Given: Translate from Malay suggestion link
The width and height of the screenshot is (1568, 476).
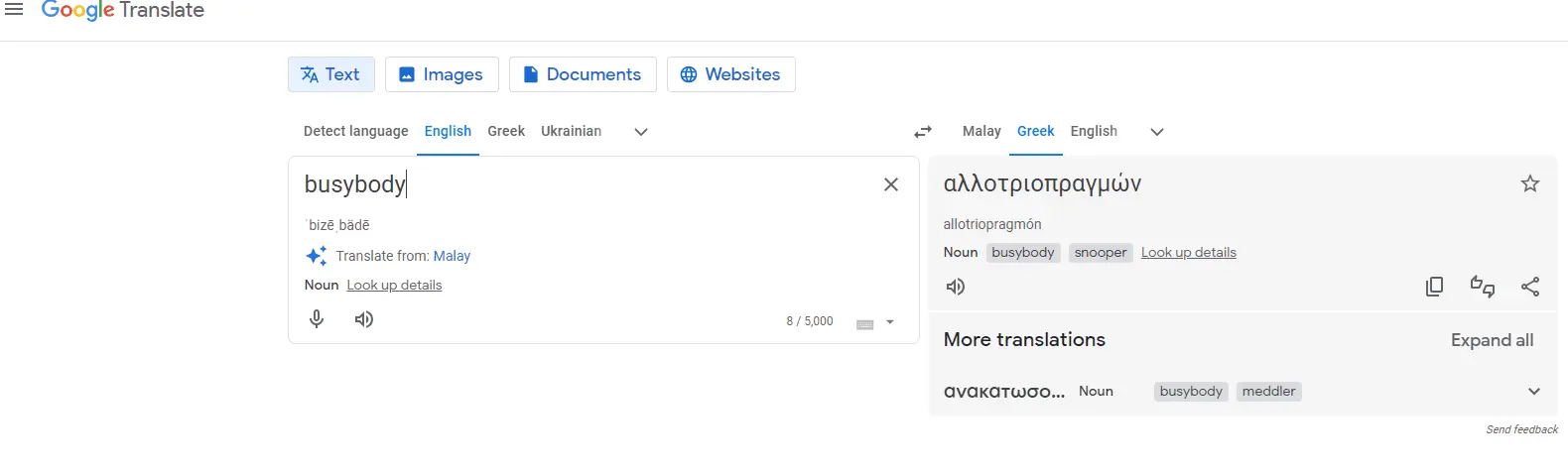Looking at the screenshot, I should pyautogui.click(x=452, y=256).
